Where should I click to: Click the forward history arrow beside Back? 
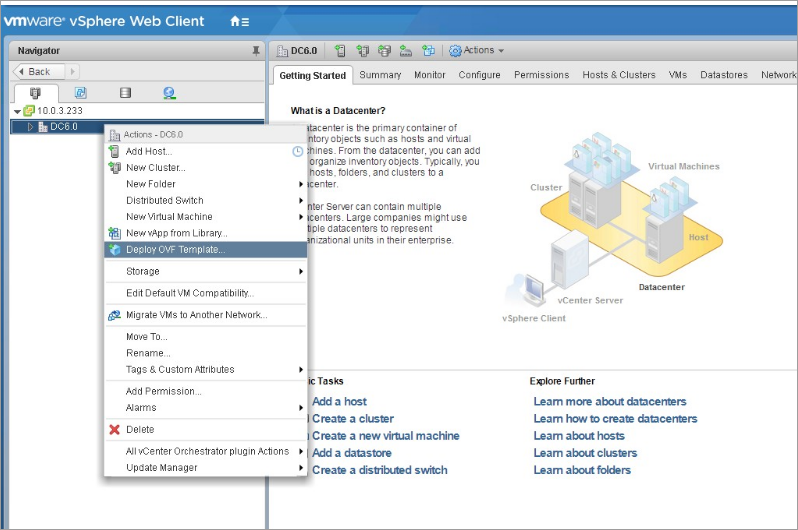(x=72, y=72)
